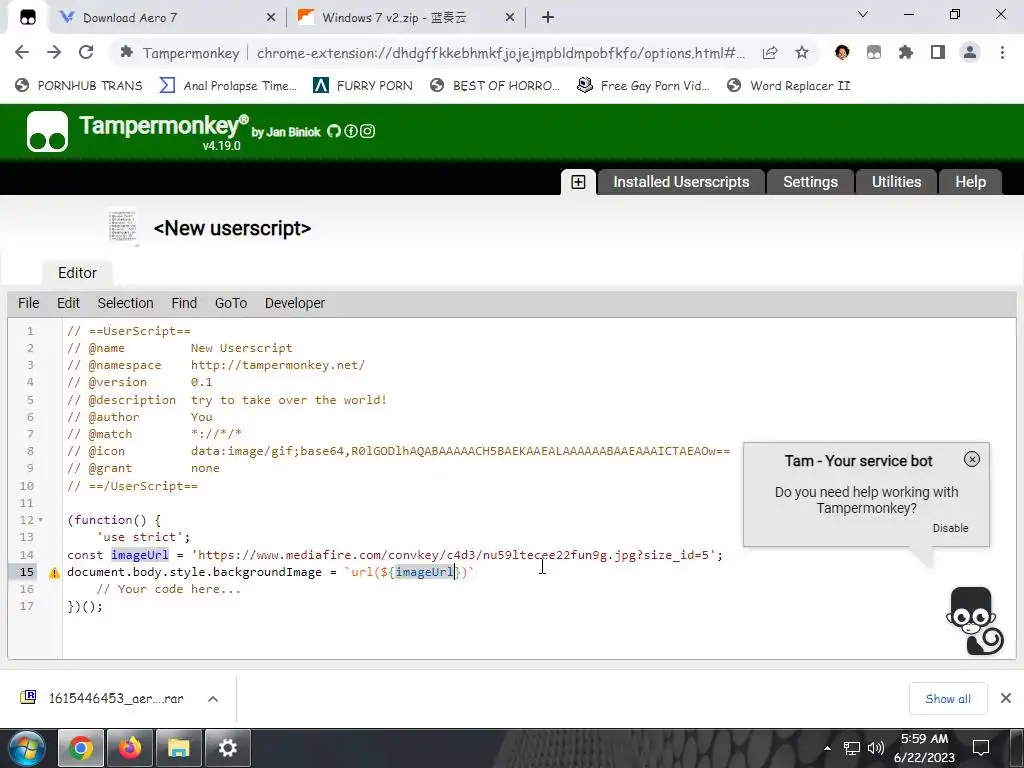Open the Help tab
1024x768 pixels.
click(970, 182)
